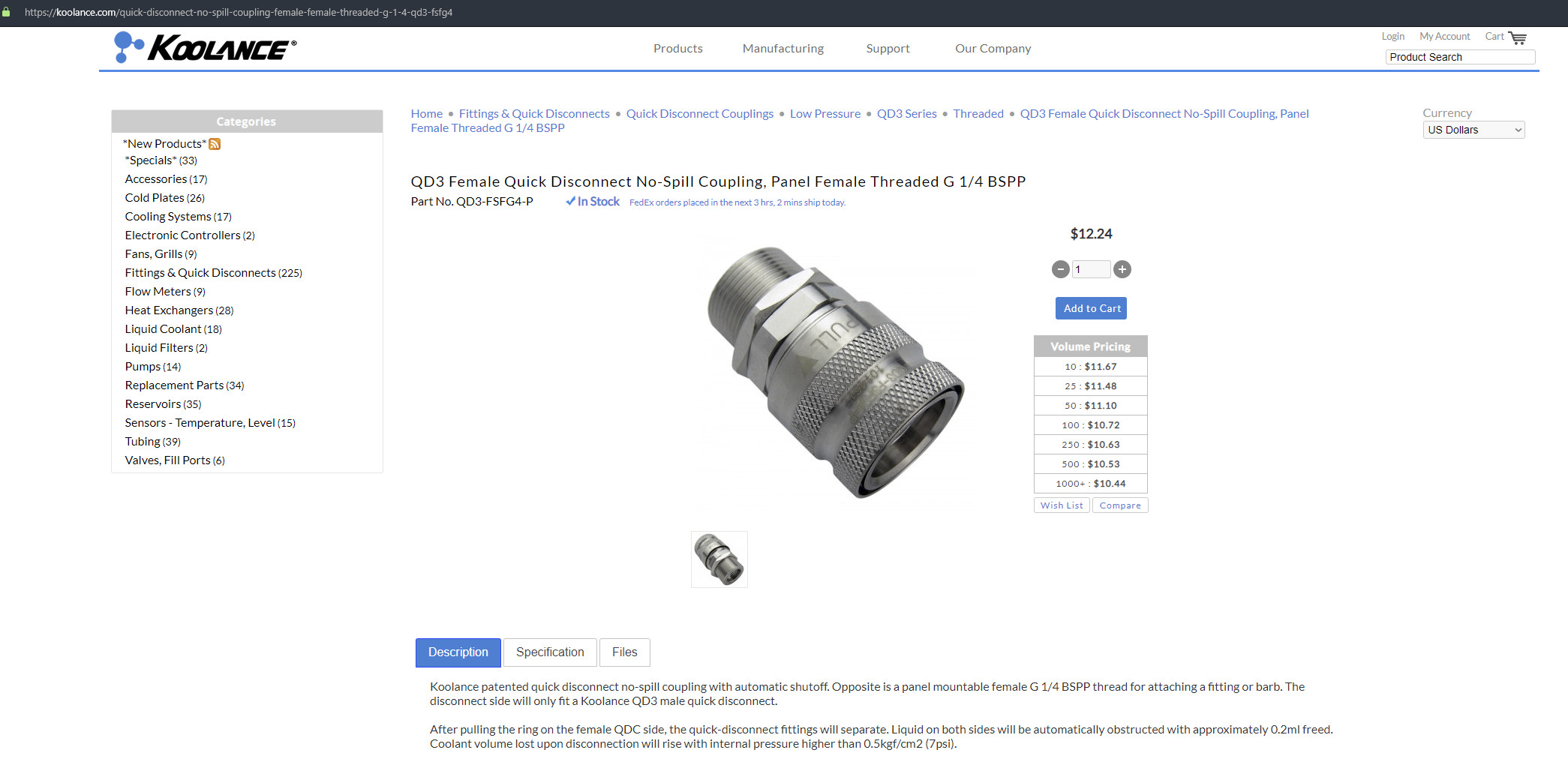This screenshot has height=774, width=1568.
Task: Go to Home breadcrumb
Action: tap(427, 114)
